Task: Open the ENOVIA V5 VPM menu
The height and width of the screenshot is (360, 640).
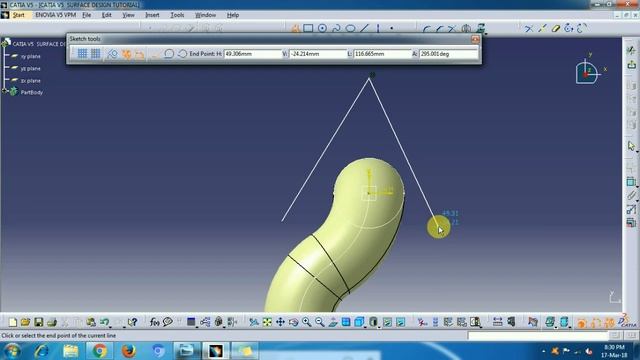Action: 56,15
